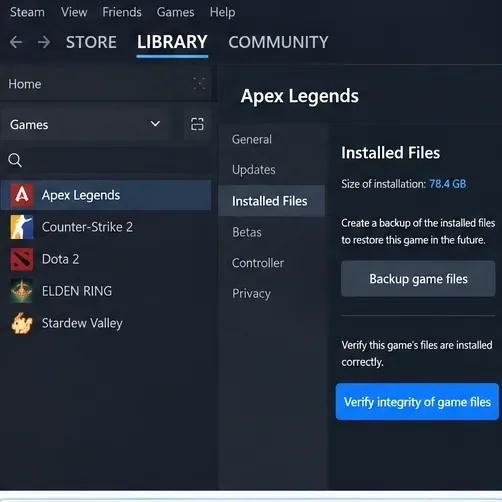Open the Steam menu

[x=27, y=12]
